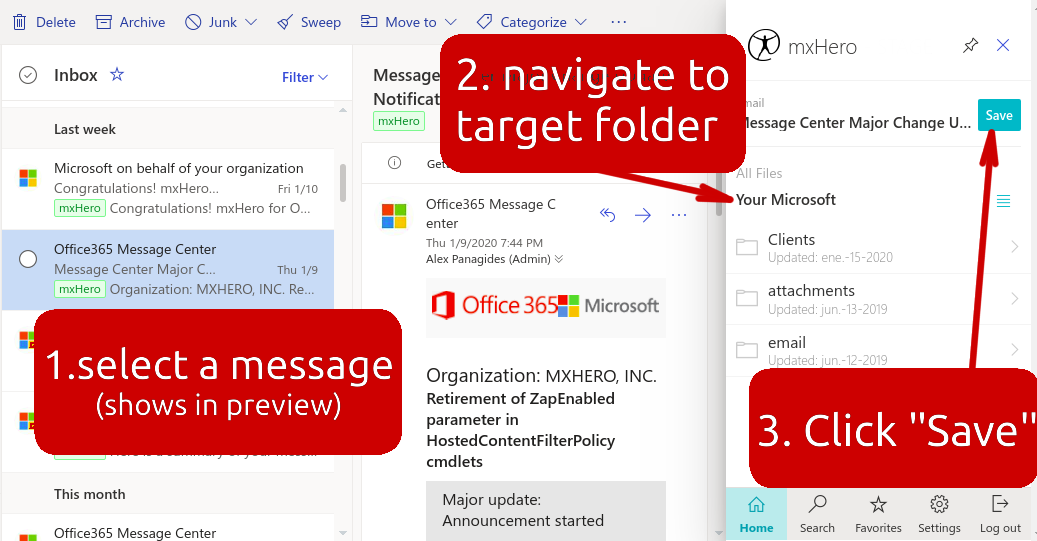This screenshot has height=541, width=1037.
Task: Pin the mxHero panel
Action: [x=970, y=46]
